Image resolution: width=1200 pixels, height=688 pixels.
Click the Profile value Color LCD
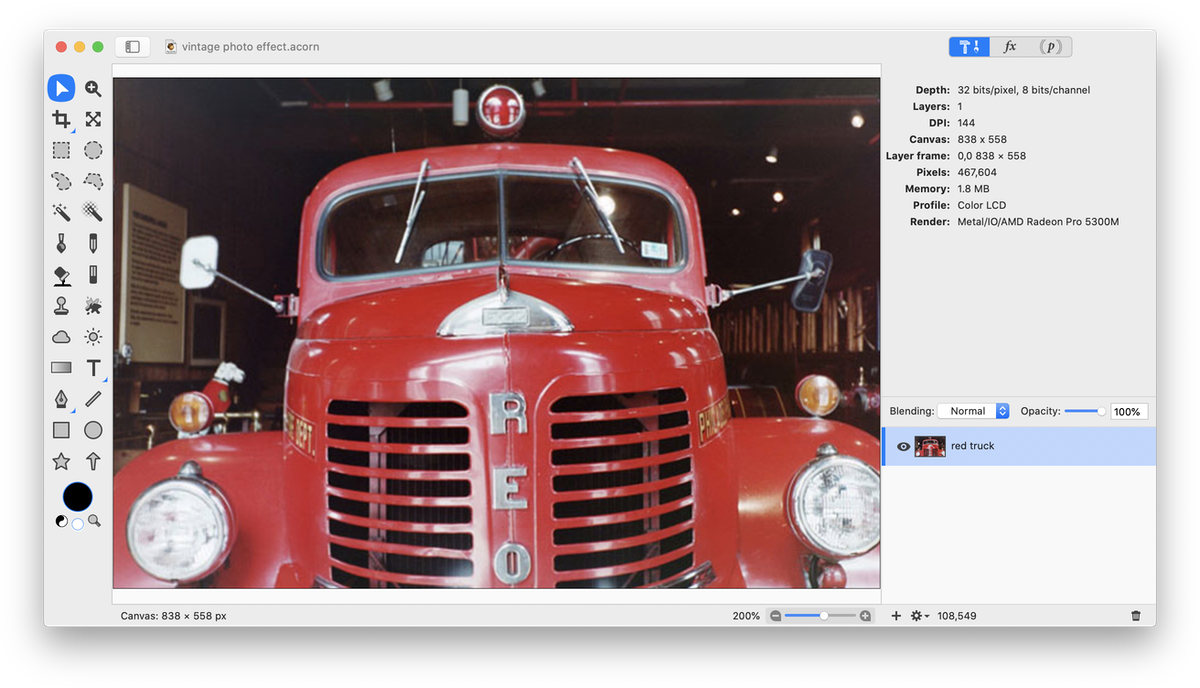coord(981,205)
